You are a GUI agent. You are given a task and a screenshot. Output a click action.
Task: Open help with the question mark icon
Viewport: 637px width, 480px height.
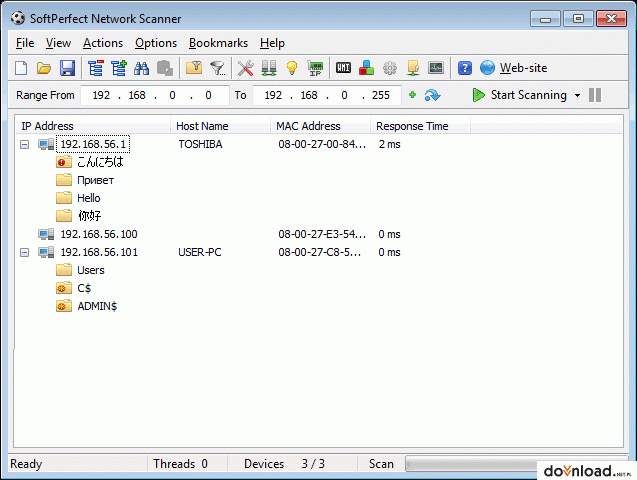[465, 68]
